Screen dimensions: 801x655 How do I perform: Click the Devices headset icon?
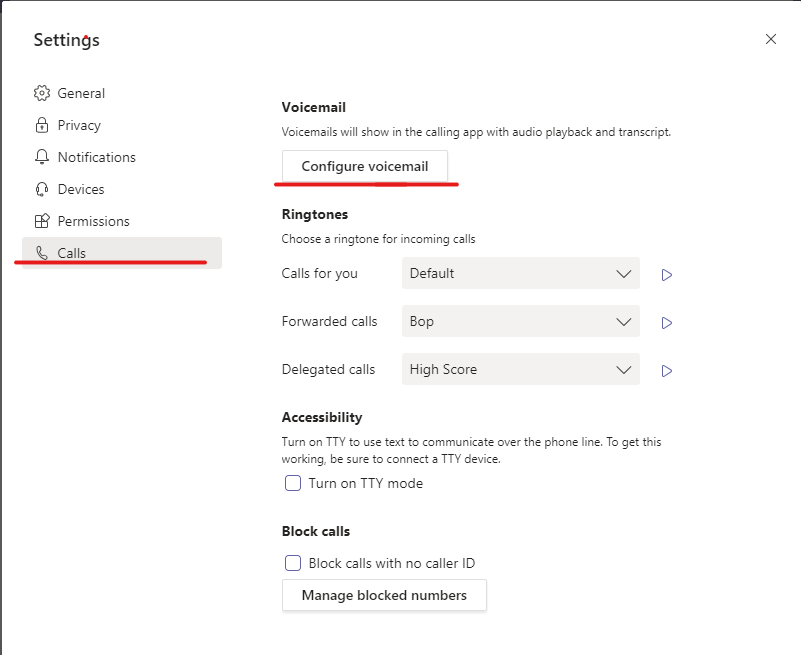[x=42, y=190]
